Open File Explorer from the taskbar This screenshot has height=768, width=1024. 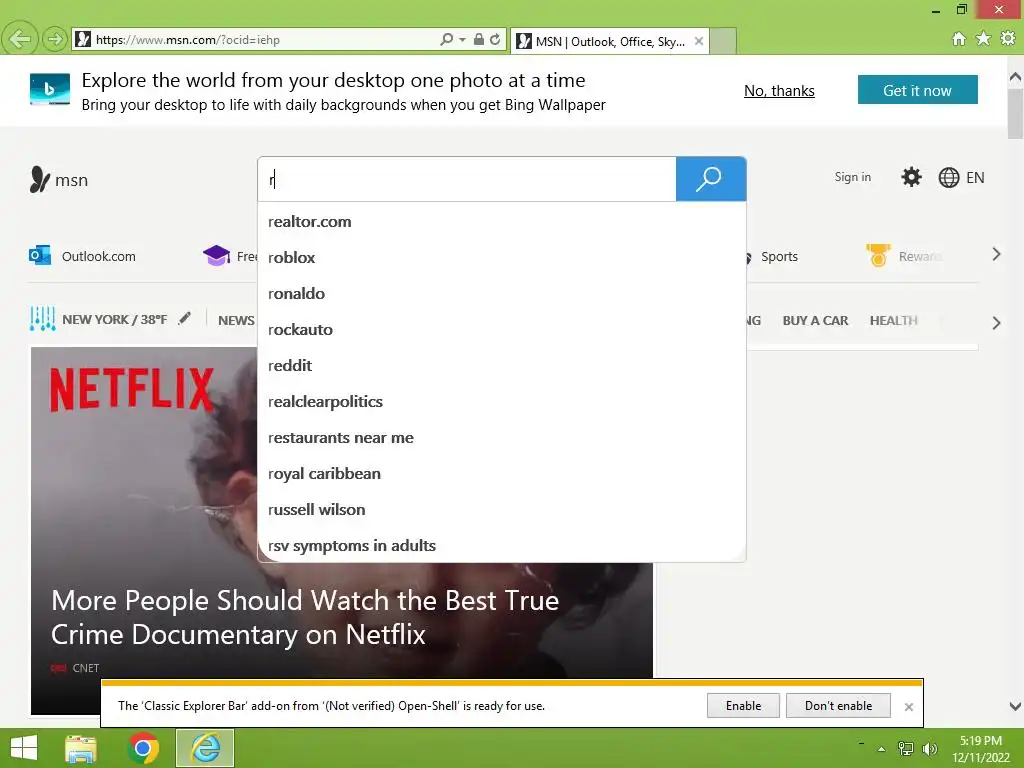(81, 748)
